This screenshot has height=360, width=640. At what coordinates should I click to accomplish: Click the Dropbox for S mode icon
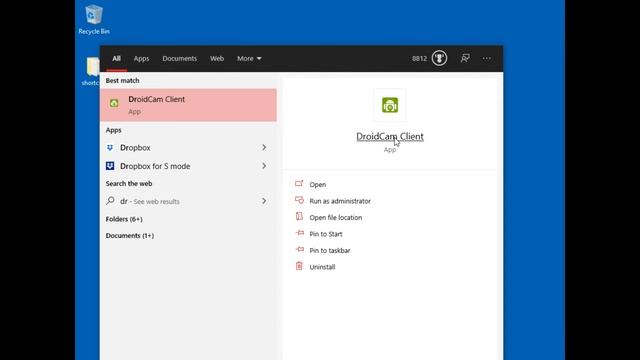coord(110,166)
